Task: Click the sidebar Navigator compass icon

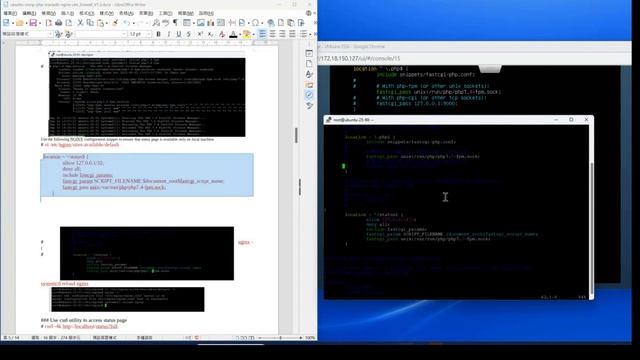Action: pyautogui.click(x=309, y=95)
